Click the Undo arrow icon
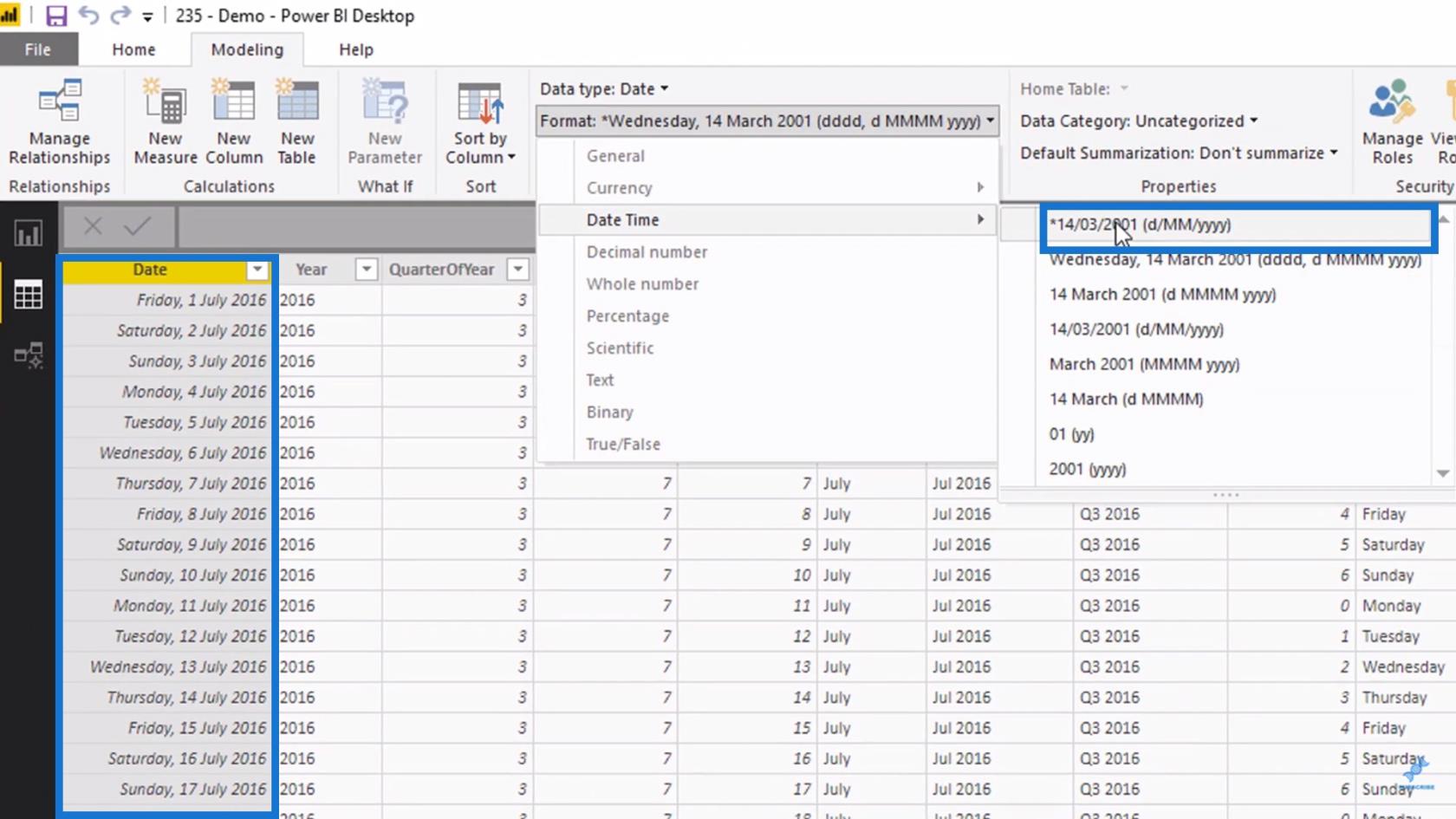Image resolution: width=1456 pixels, height=819 pixels. (x=88, y=16)
